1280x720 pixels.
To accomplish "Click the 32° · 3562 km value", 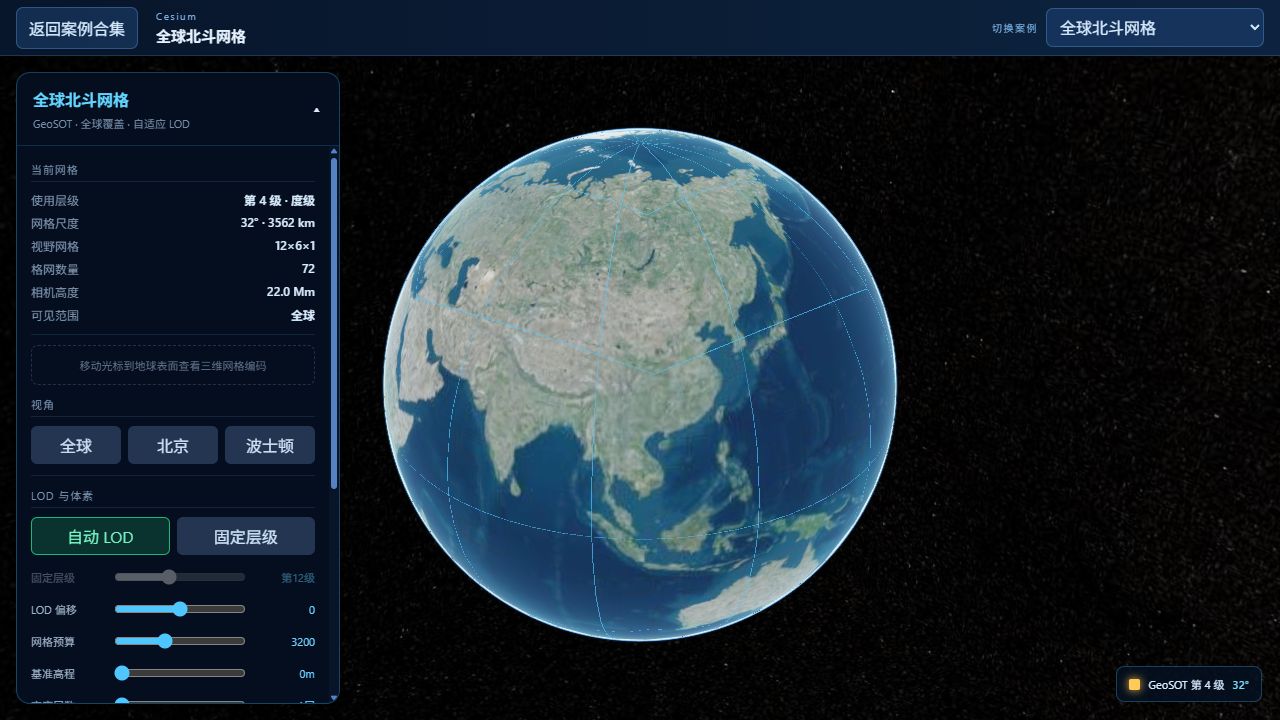I will click(277, 223).
